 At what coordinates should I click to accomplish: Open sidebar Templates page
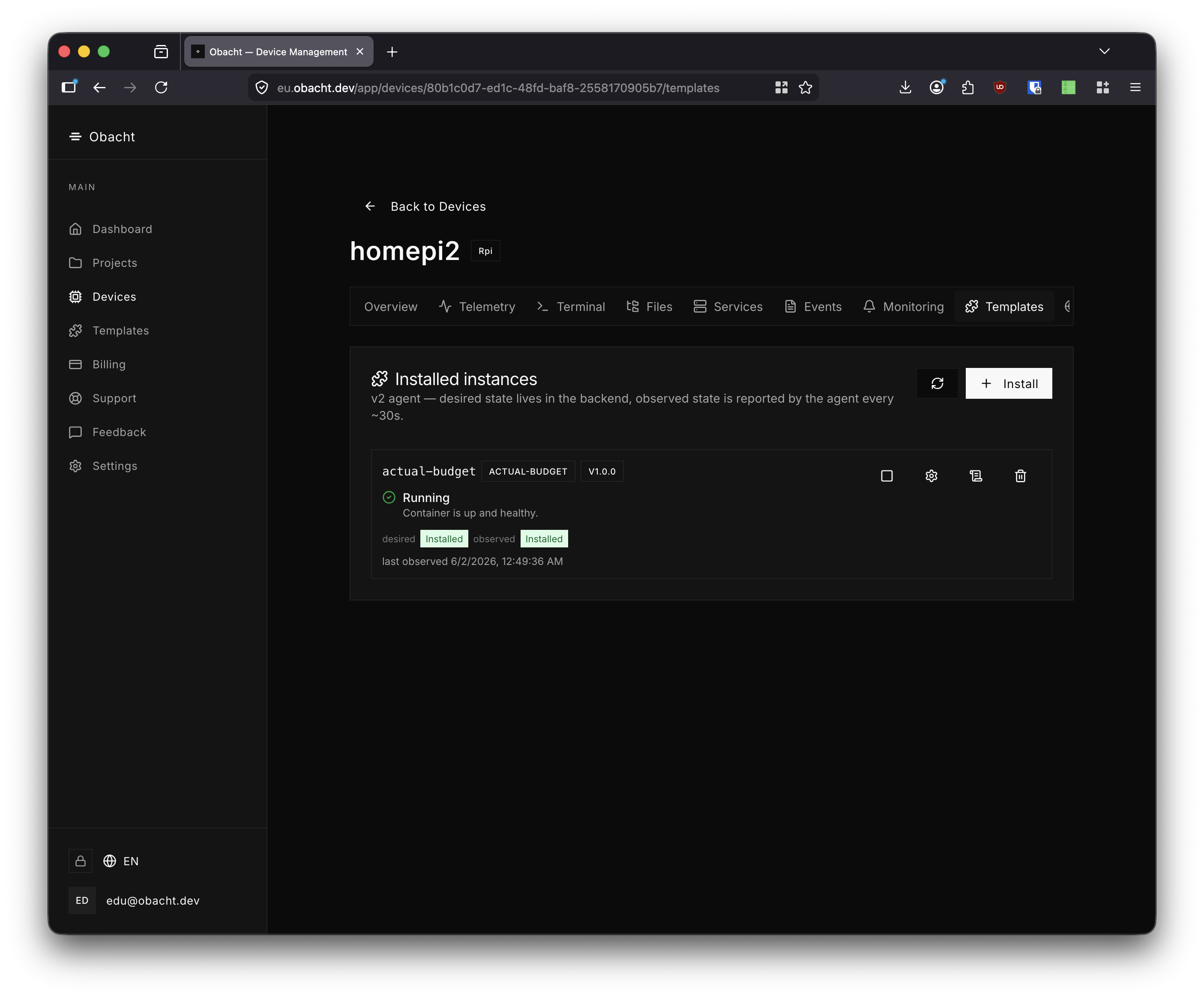coord(108,331)
